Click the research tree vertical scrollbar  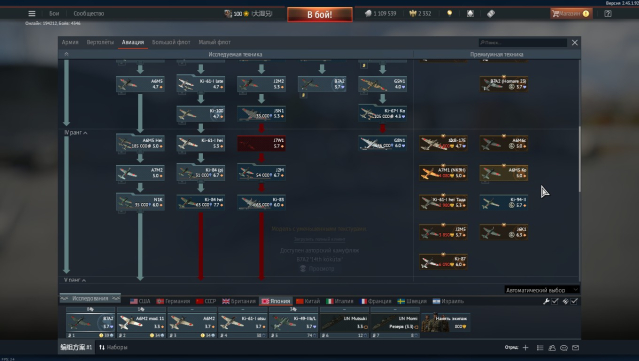pyautogui.click(x=579, y=159)
